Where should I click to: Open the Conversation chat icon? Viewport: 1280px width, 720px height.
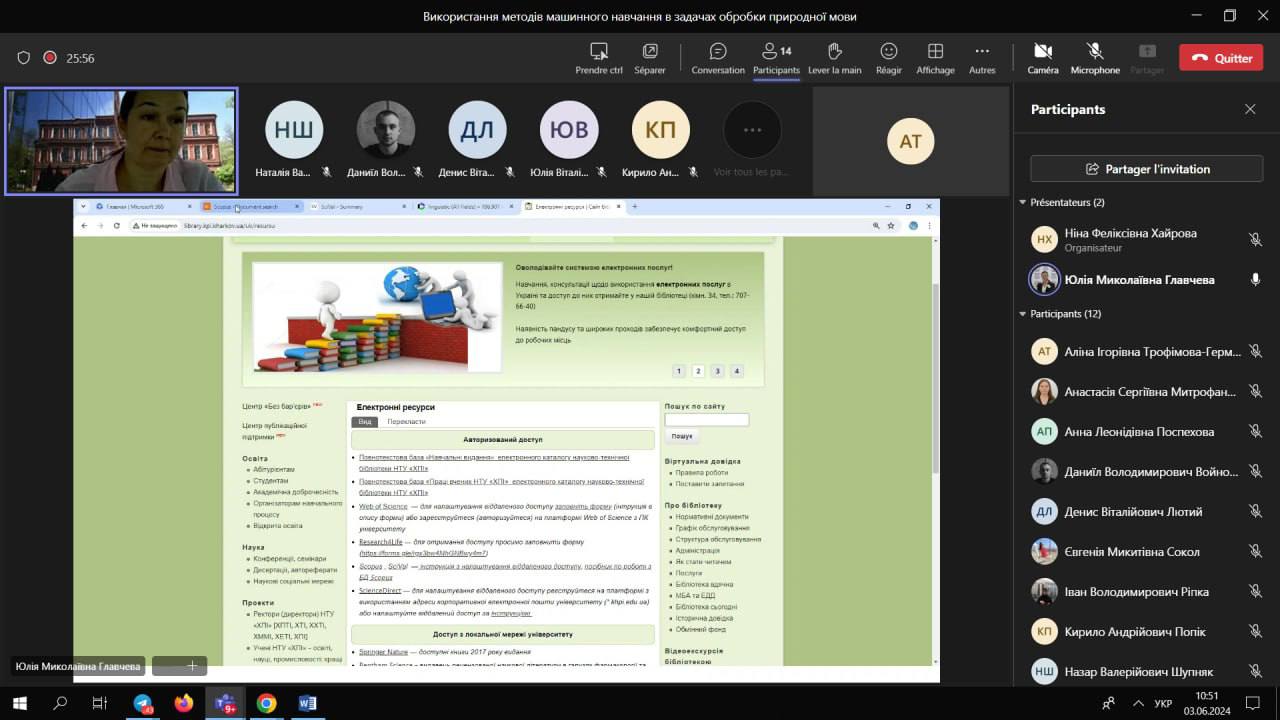coord(717,52)
